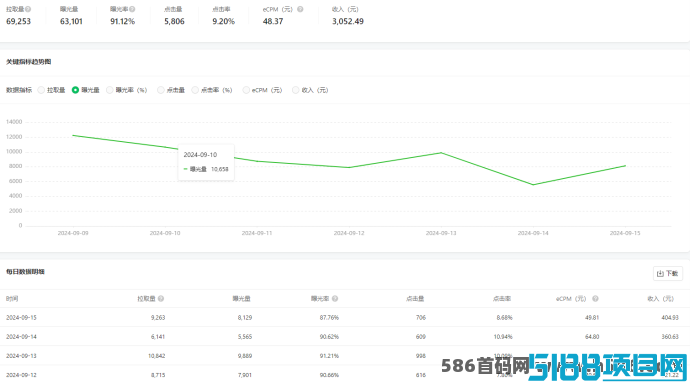This screenshot has height=383, width=690.
Task: Click the summary 收入 value 3,052.49
Action: pyautogui.click(x=348, y=21)
